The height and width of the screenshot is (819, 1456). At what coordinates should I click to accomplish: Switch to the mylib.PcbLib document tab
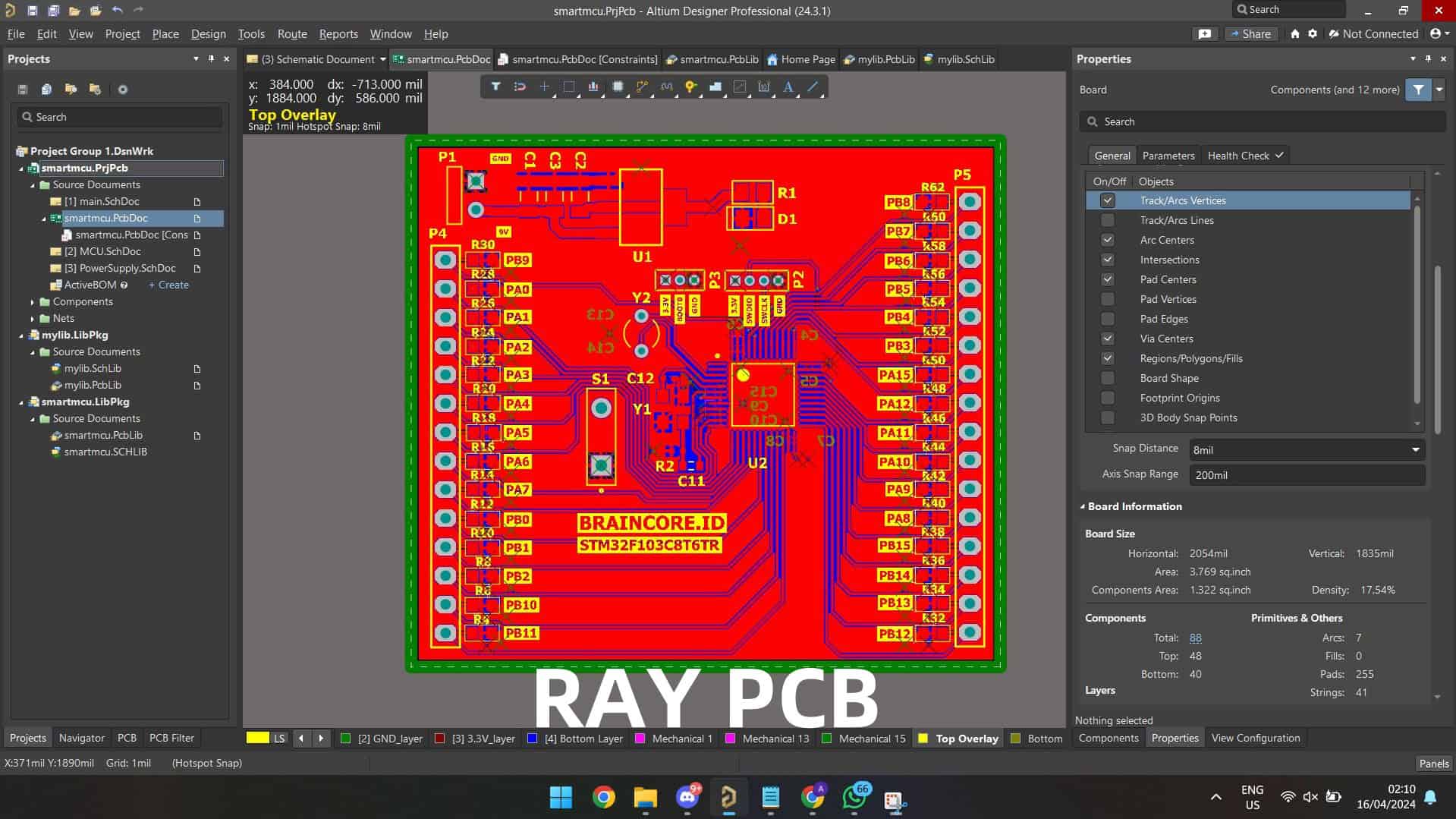point(879,59)
